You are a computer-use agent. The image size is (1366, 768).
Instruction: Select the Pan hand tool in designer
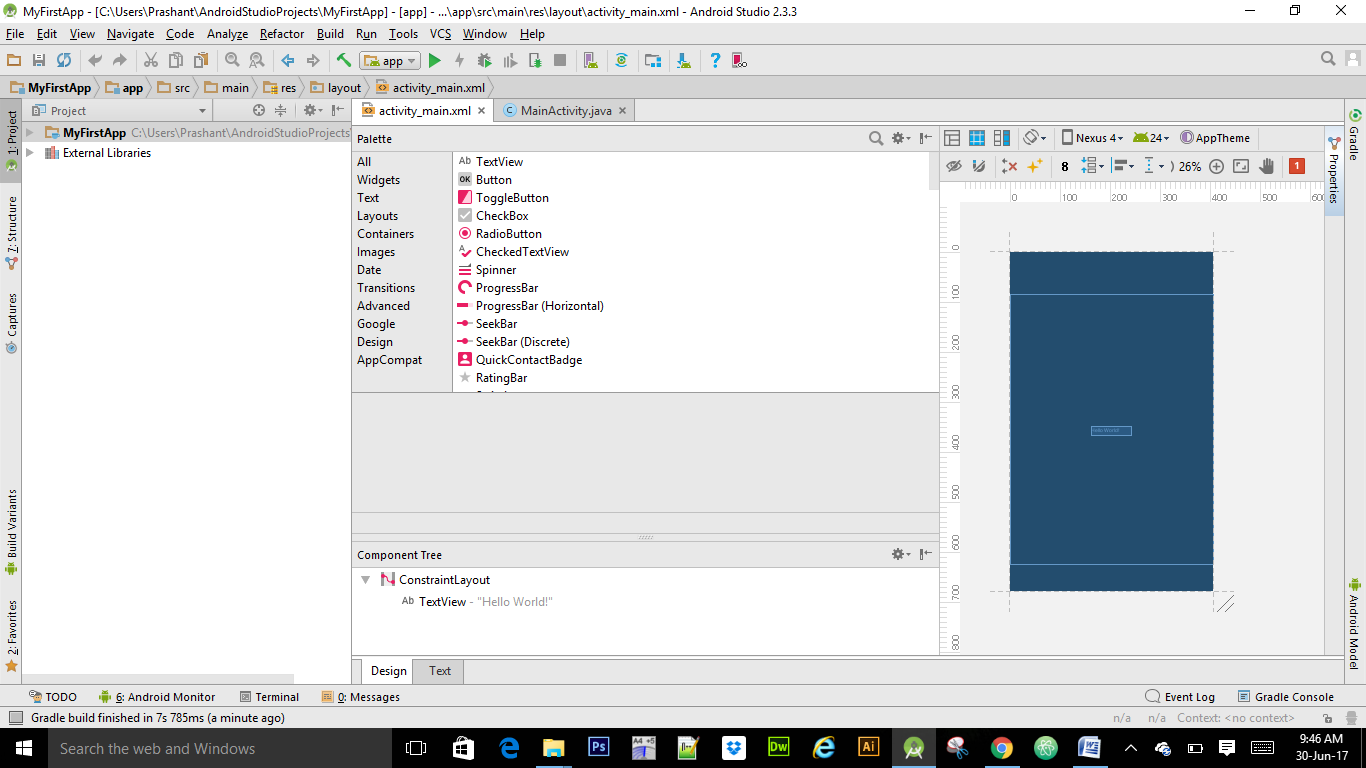pyautogui.click(x=1266, y=166)
